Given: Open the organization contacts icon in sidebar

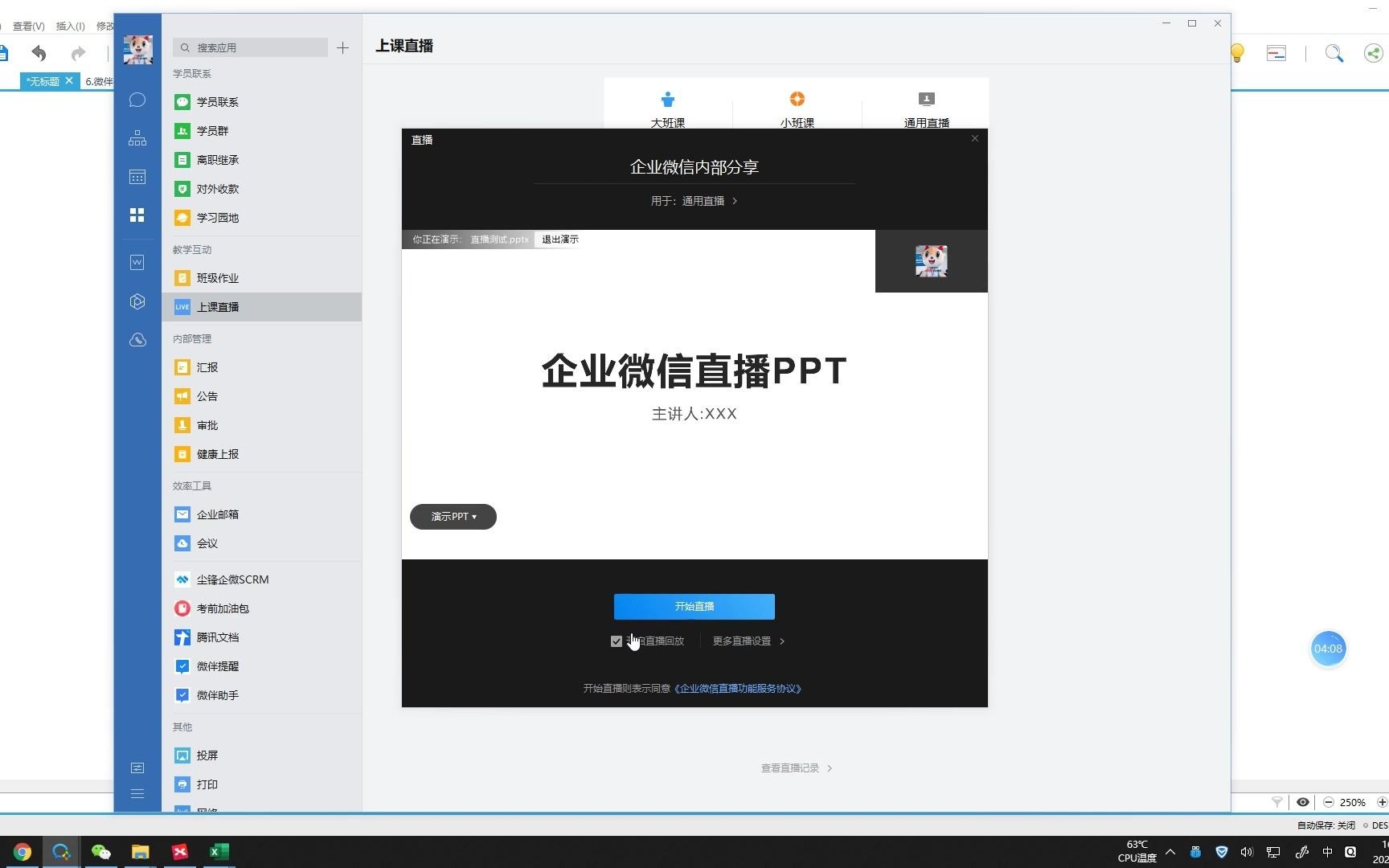Looking at the screenshot, I should (x=137, y=138).
